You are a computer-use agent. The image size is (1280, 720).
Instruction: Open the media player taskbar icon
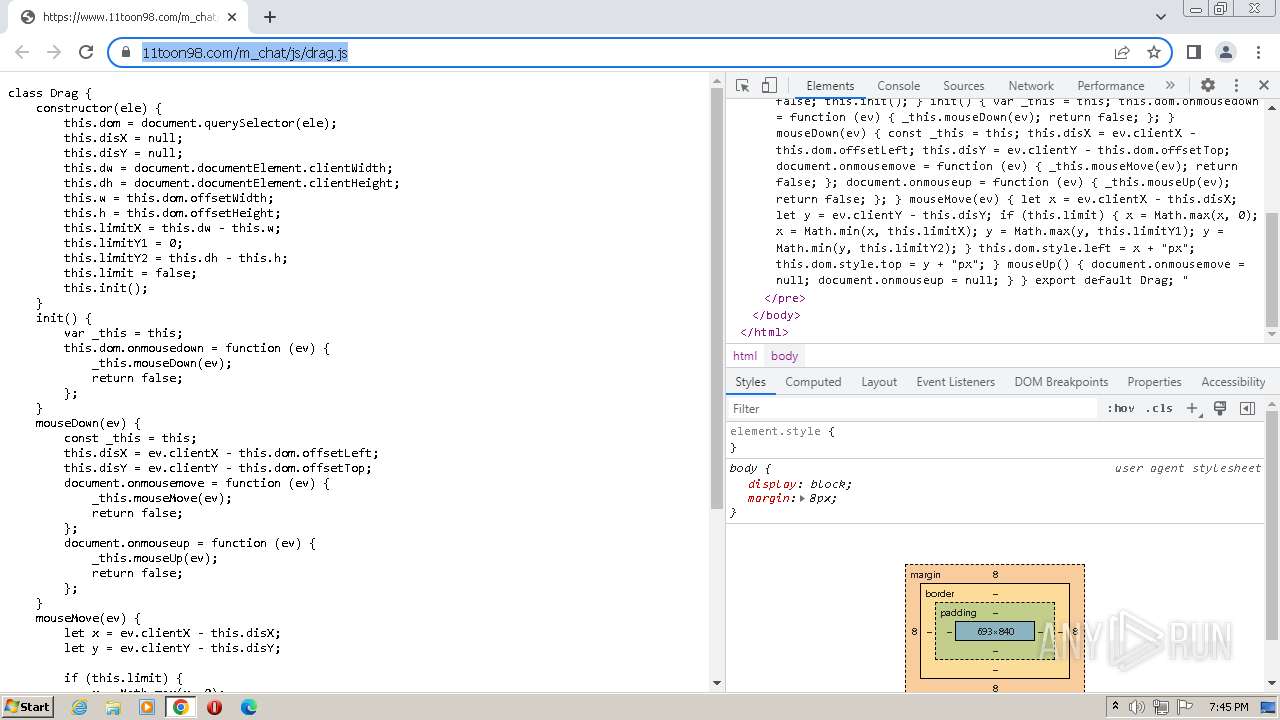tap(147, 707)
